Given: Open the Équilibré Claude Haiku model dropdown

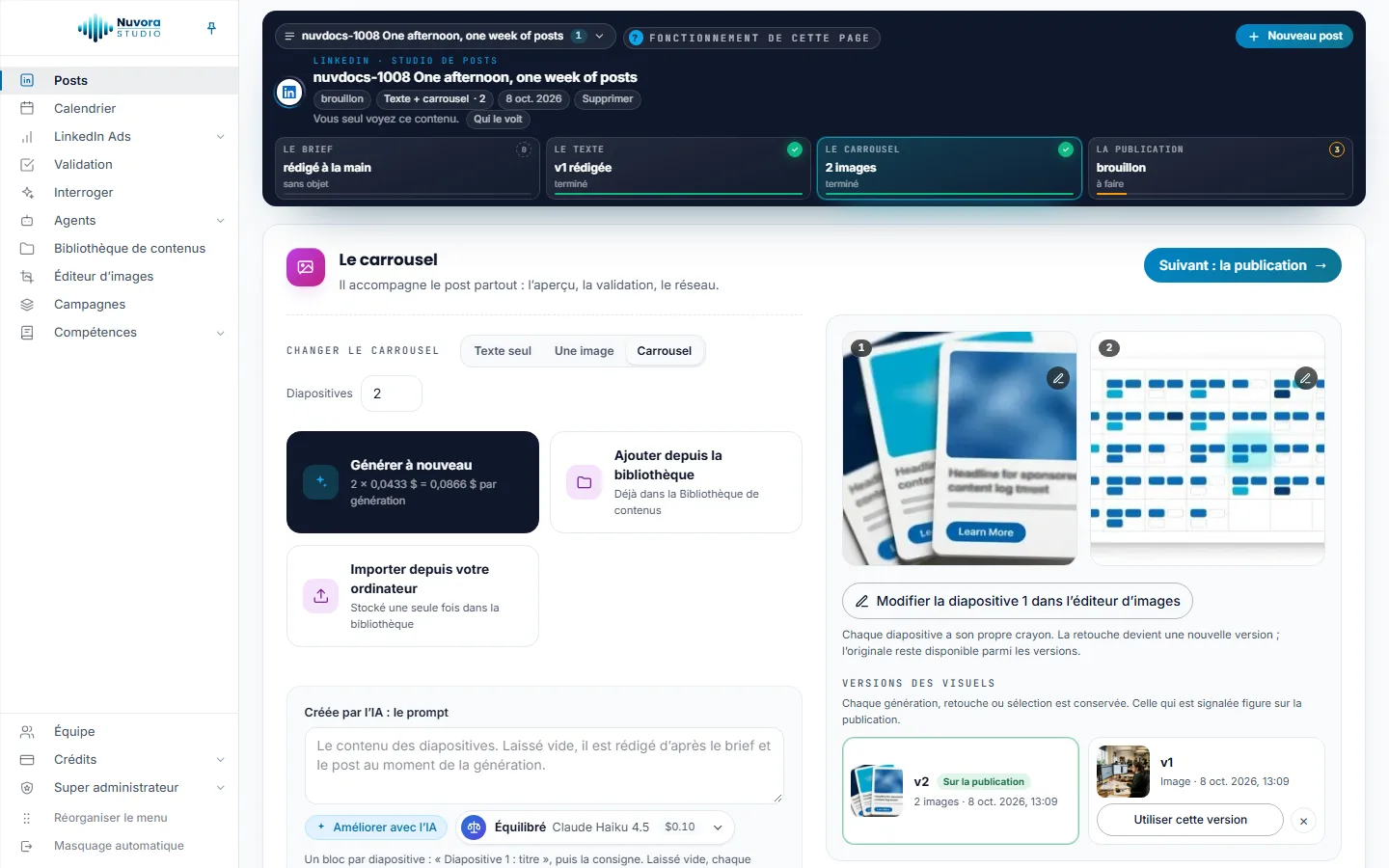Looking at the screenshot, I should tap(594, 827).
